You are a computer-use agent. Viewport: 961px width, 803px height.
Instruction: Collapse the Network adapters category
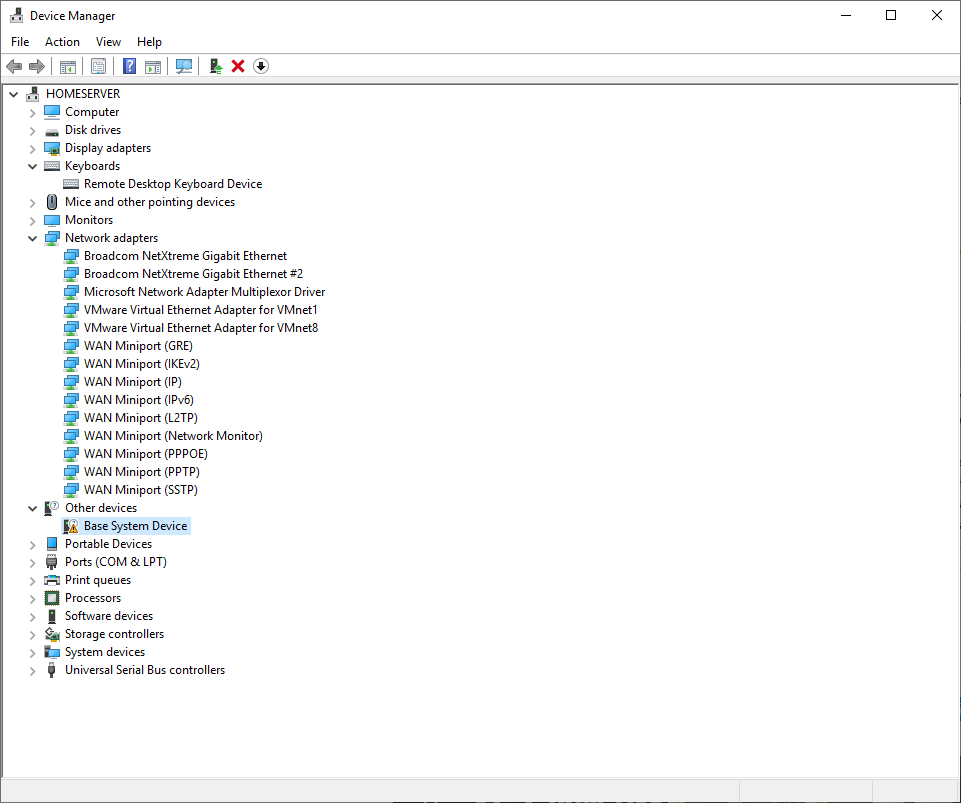[33, 238]
